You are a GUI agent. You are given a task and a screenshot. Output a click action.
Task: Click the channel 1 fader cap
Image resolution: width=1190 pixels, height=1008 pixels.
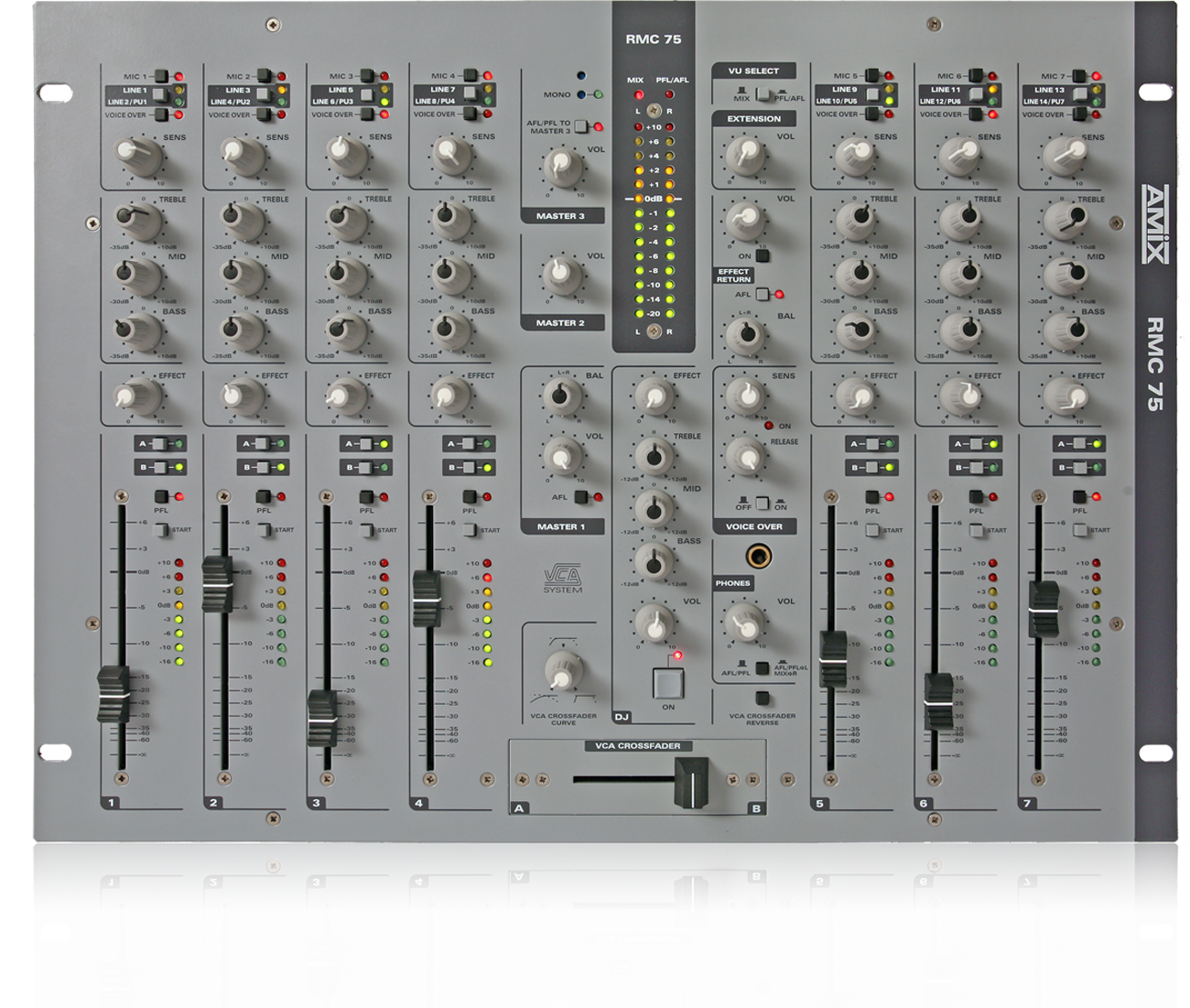[114, 695]
